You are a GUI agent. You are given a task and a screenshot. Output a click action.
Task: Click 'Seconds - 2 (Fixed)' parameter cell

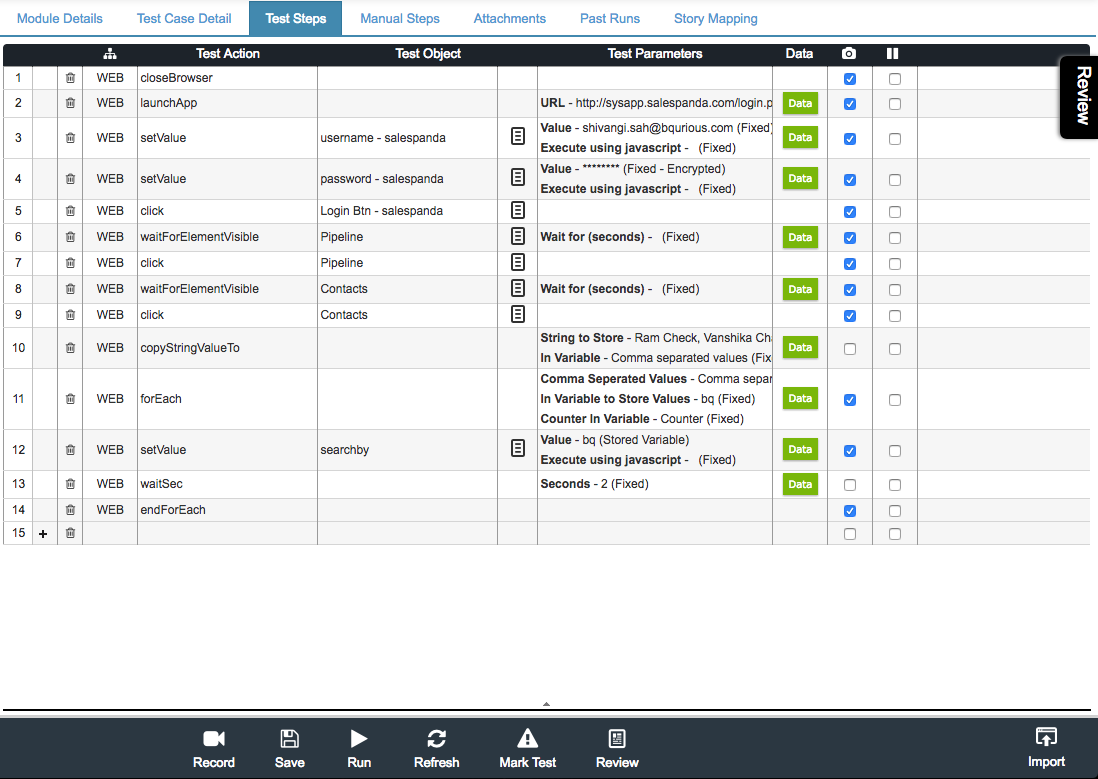655,484
